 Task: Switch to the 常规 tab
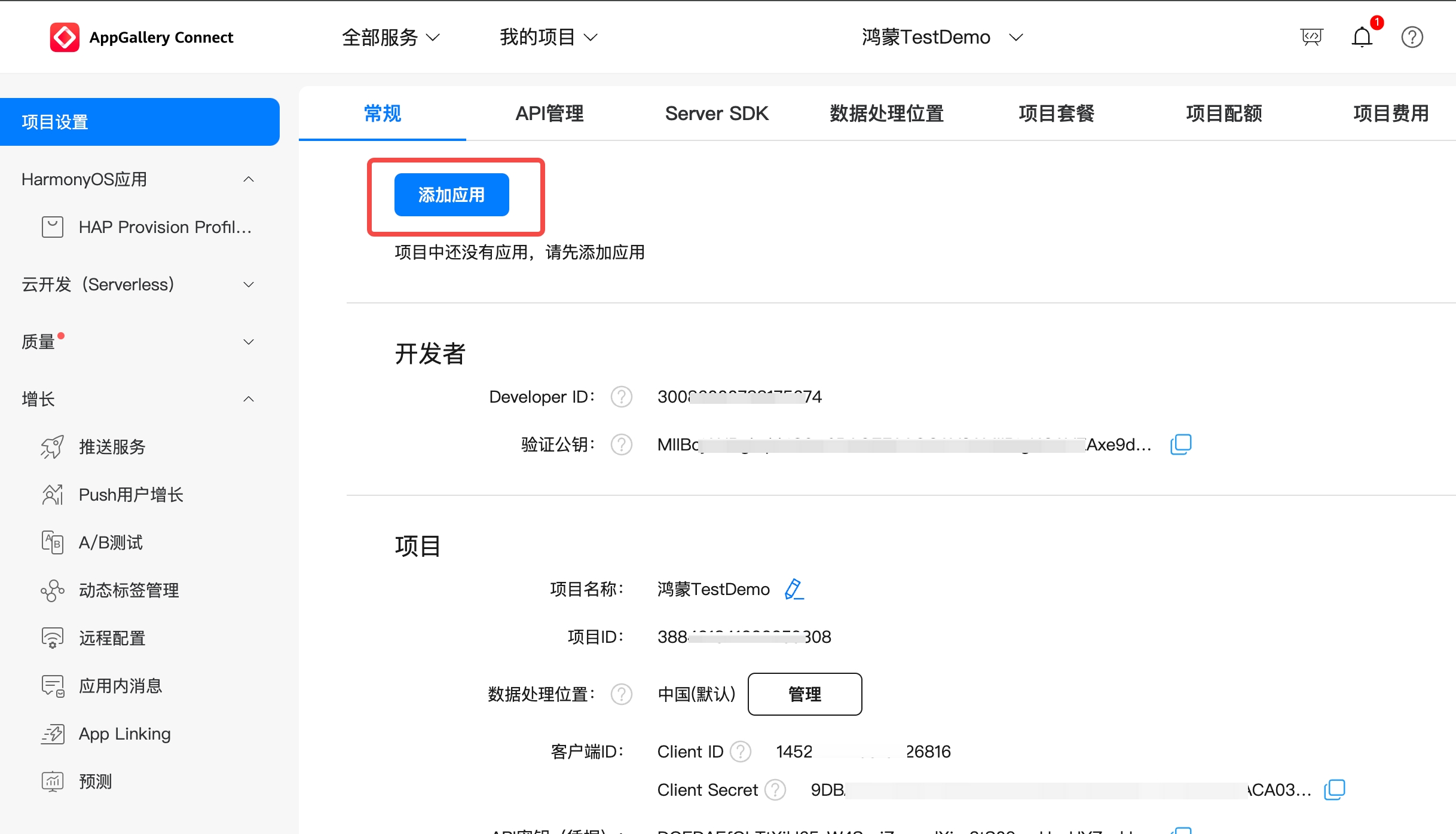(x=383, y=114)
